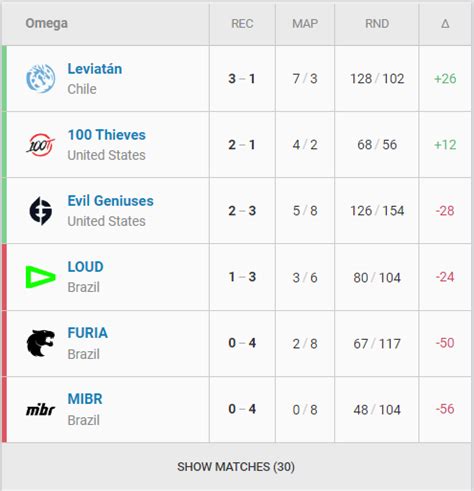The width and height of the screenshot is (474, 491).
Task: Click the 100 Thieves team logo
Action: (41, 145)
